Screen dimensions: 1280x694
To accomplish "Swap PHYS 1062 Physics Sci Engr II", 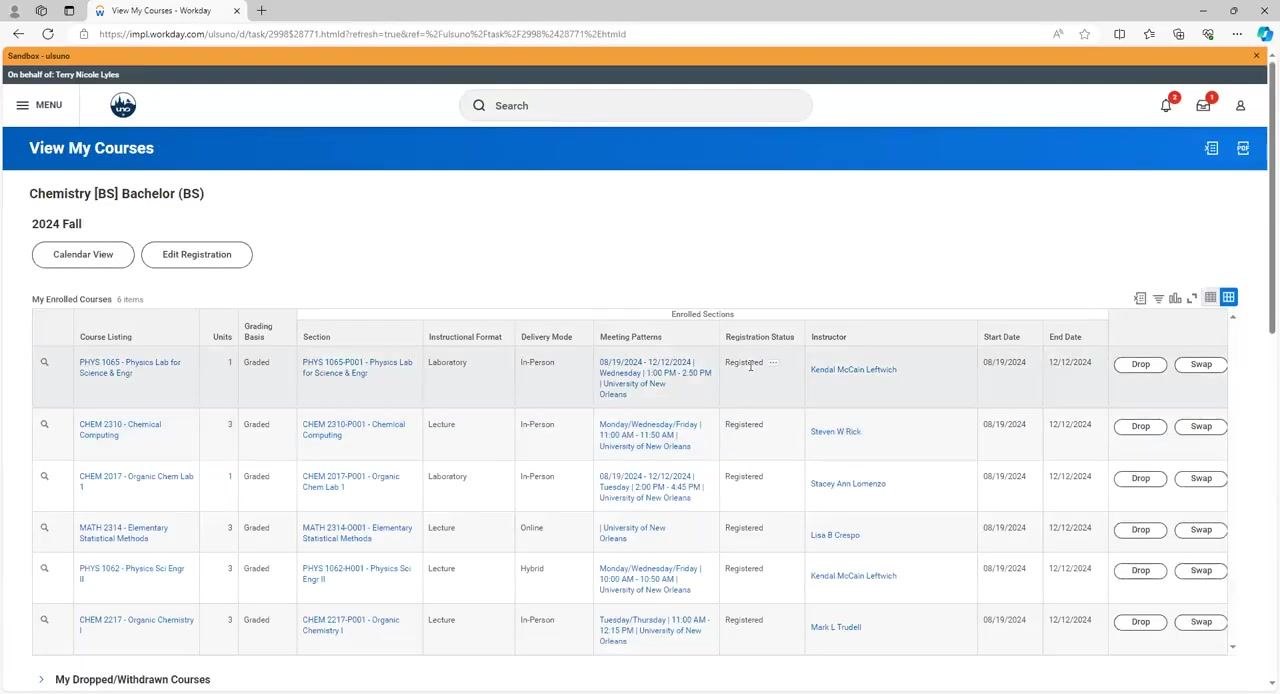I will click(x=1201, y=571).
